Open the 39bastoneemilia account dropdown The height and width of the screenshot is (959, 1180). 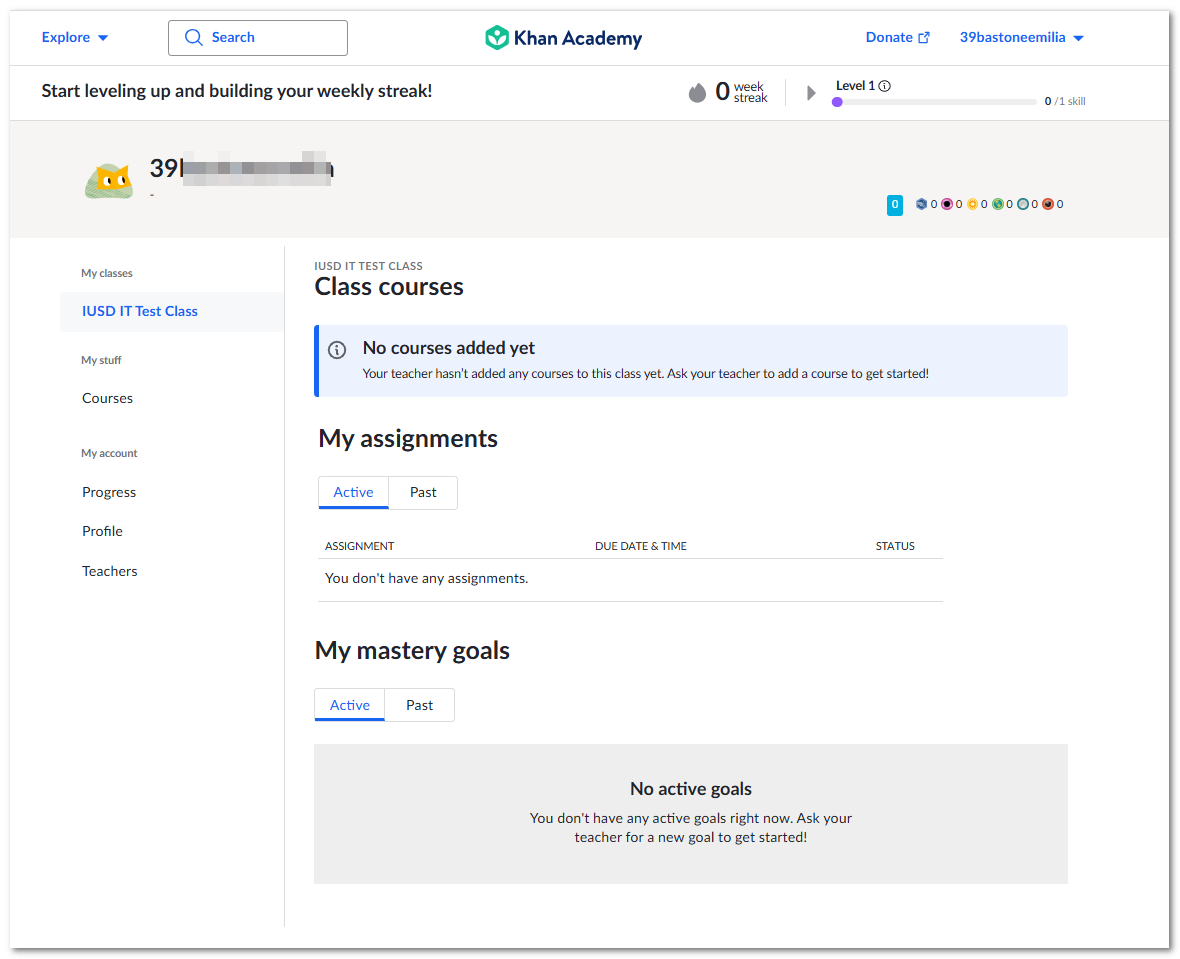[1021, 38]
